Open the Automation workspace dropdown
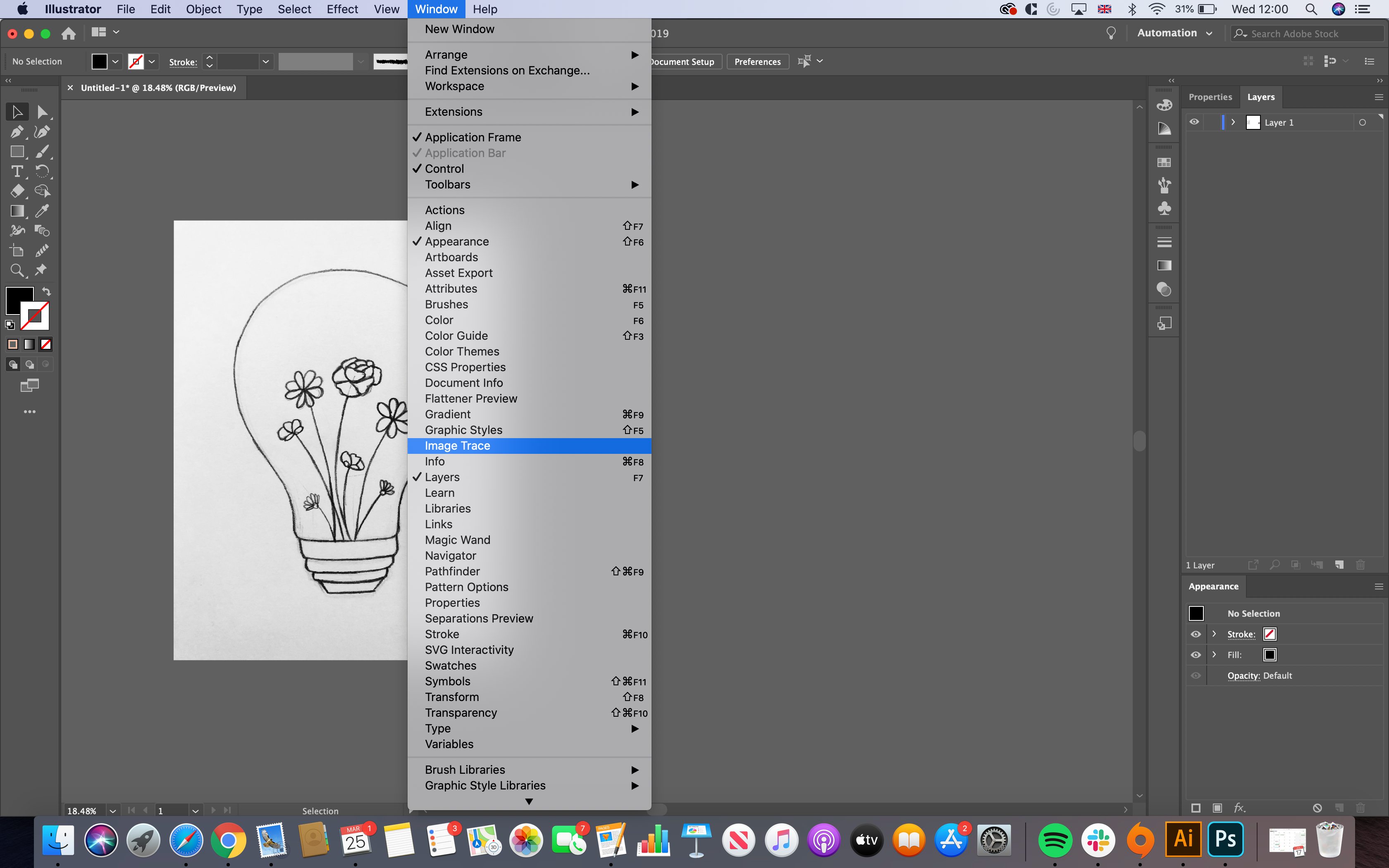Screen dimensions: 1389x868 1174,33
